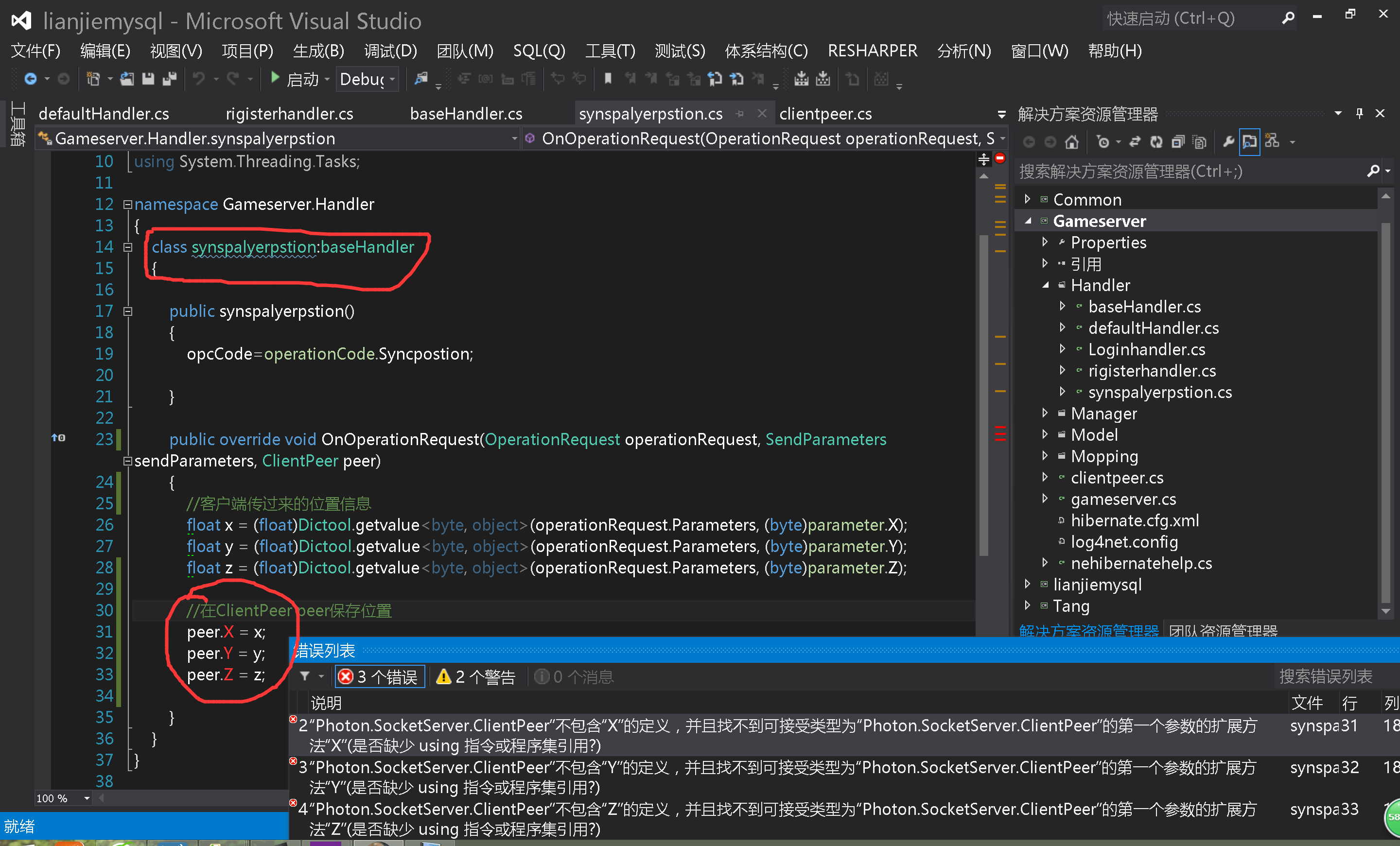This screenshot has height=846, width=1400.
Task: Open the open-documents overflow dropdown arrow
Action: tap(1002, 114)
